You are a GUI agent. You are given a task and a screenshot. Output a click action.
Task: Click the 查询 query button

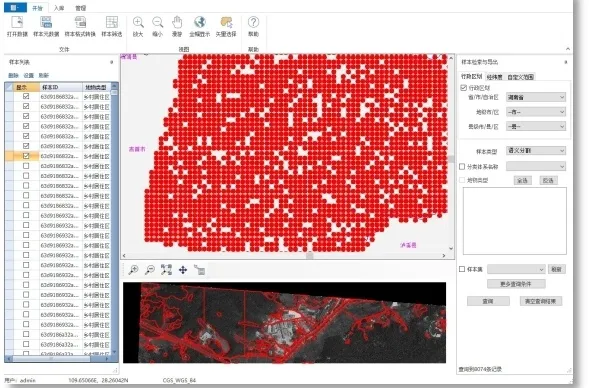click(488, 301)
